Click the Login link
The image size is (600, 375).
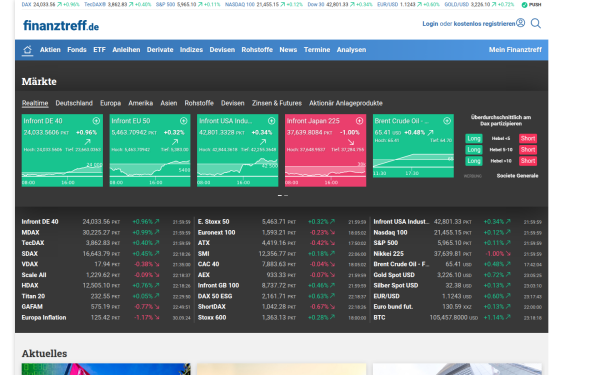click(430, 24)
